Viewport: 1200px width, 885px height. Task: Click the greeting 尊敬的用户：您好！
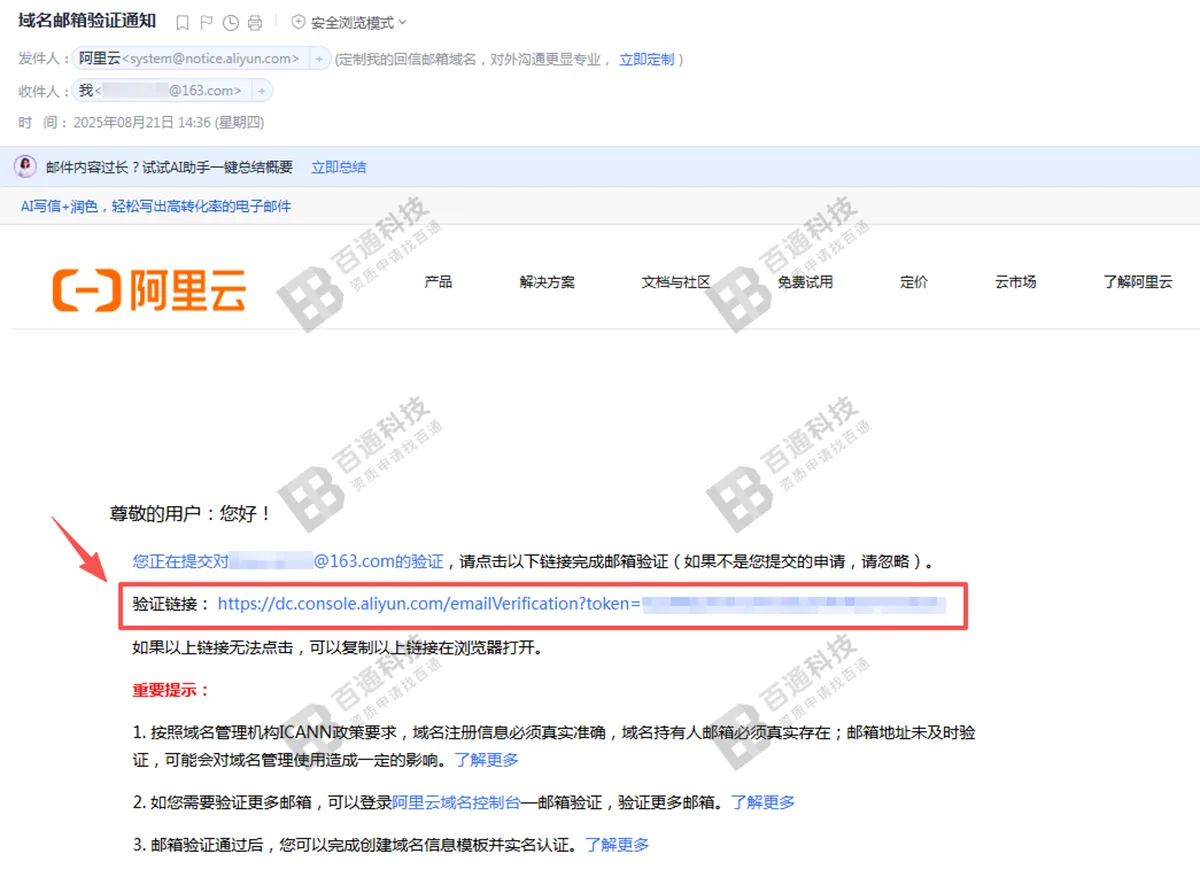point(190,514)
